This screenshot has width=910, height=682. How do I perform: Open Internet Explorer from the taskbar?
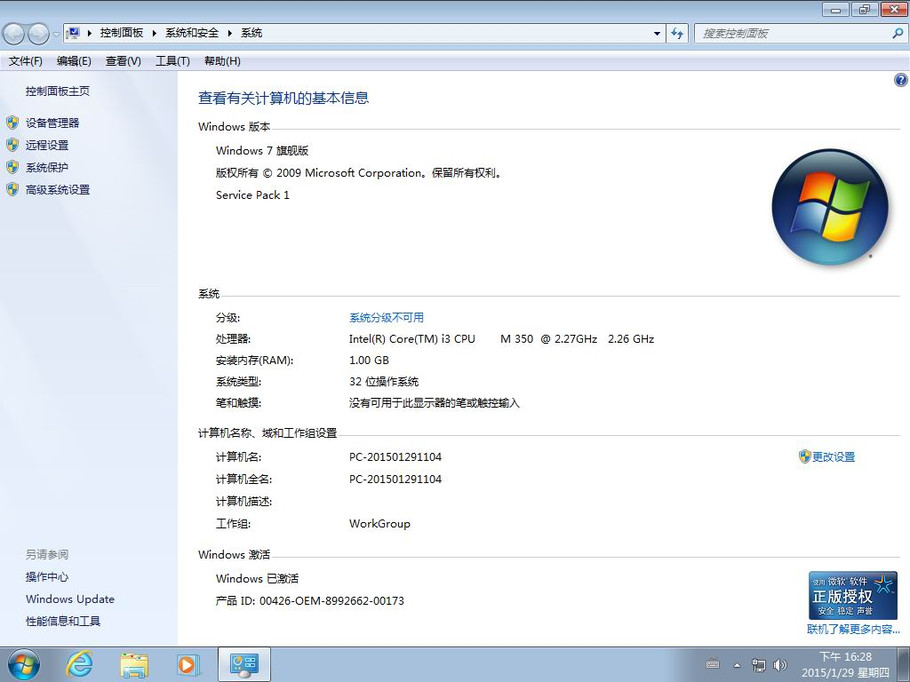tap(79, 664)
